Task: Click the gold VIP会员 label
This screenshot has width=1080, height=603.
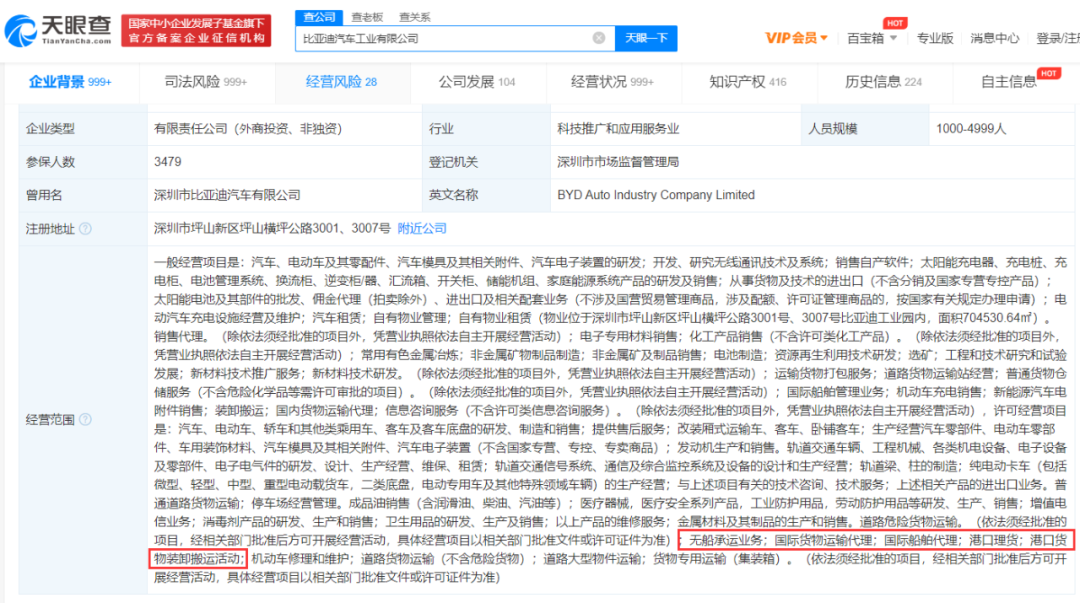Action: (x=790, y=37)
